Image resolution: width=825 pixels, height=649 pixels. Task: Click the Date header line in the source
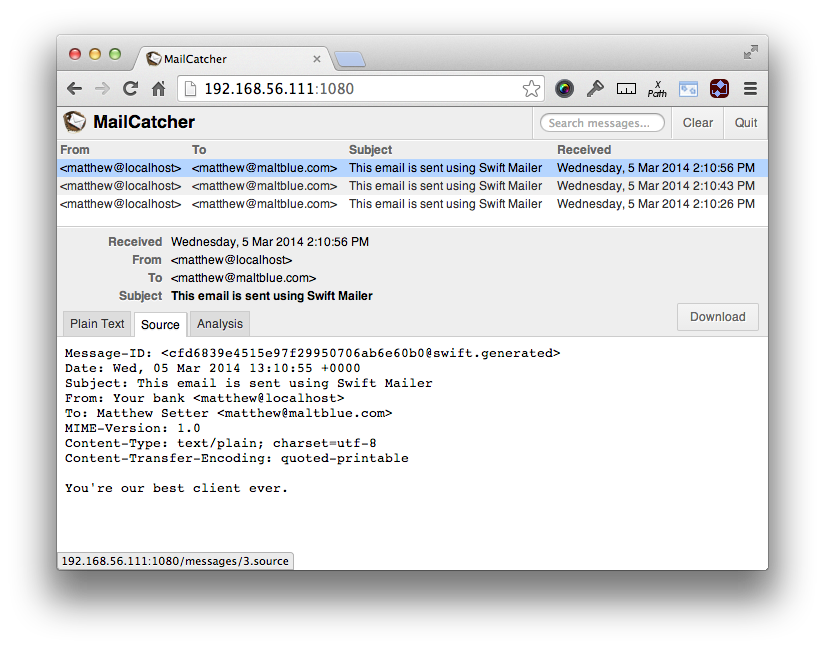(x=213, y=368)
